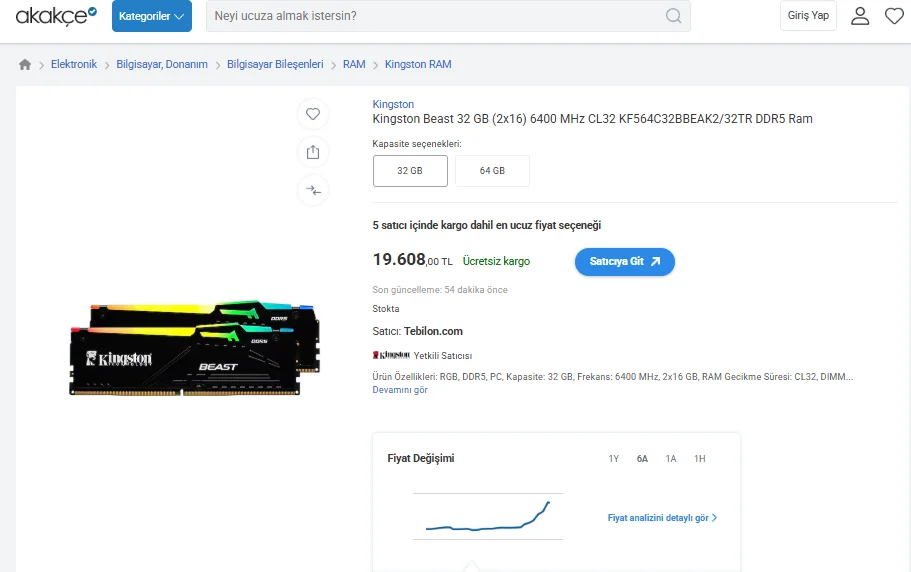
Task: Go to home via breadcrumb house icon
Action: 24,64
